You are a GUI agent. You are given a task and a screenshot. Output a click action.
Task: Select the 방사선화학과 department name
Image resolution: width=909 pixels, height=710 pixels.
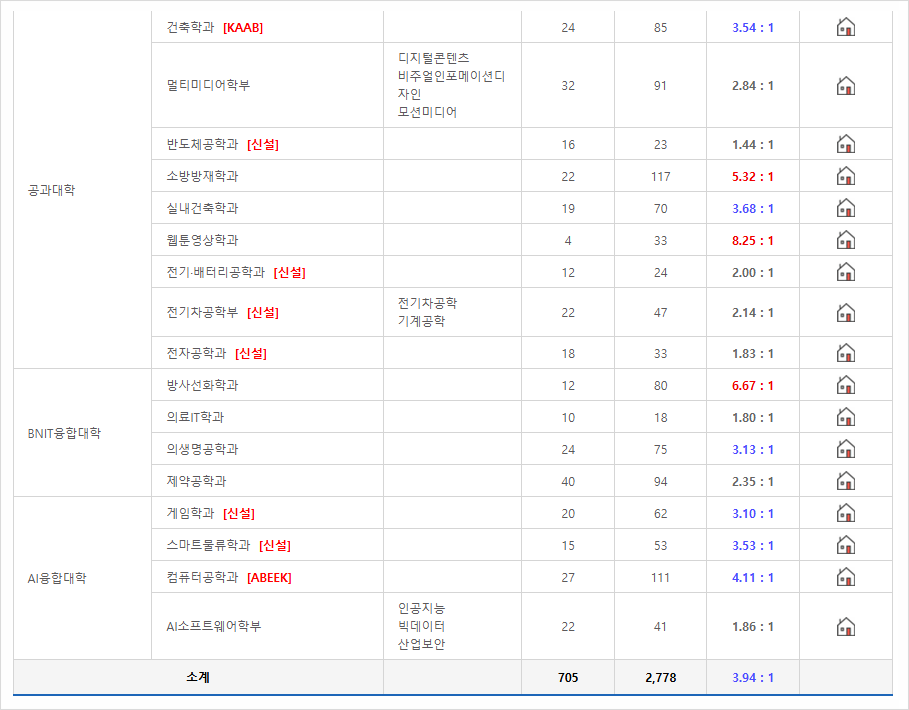pos(202,385)
